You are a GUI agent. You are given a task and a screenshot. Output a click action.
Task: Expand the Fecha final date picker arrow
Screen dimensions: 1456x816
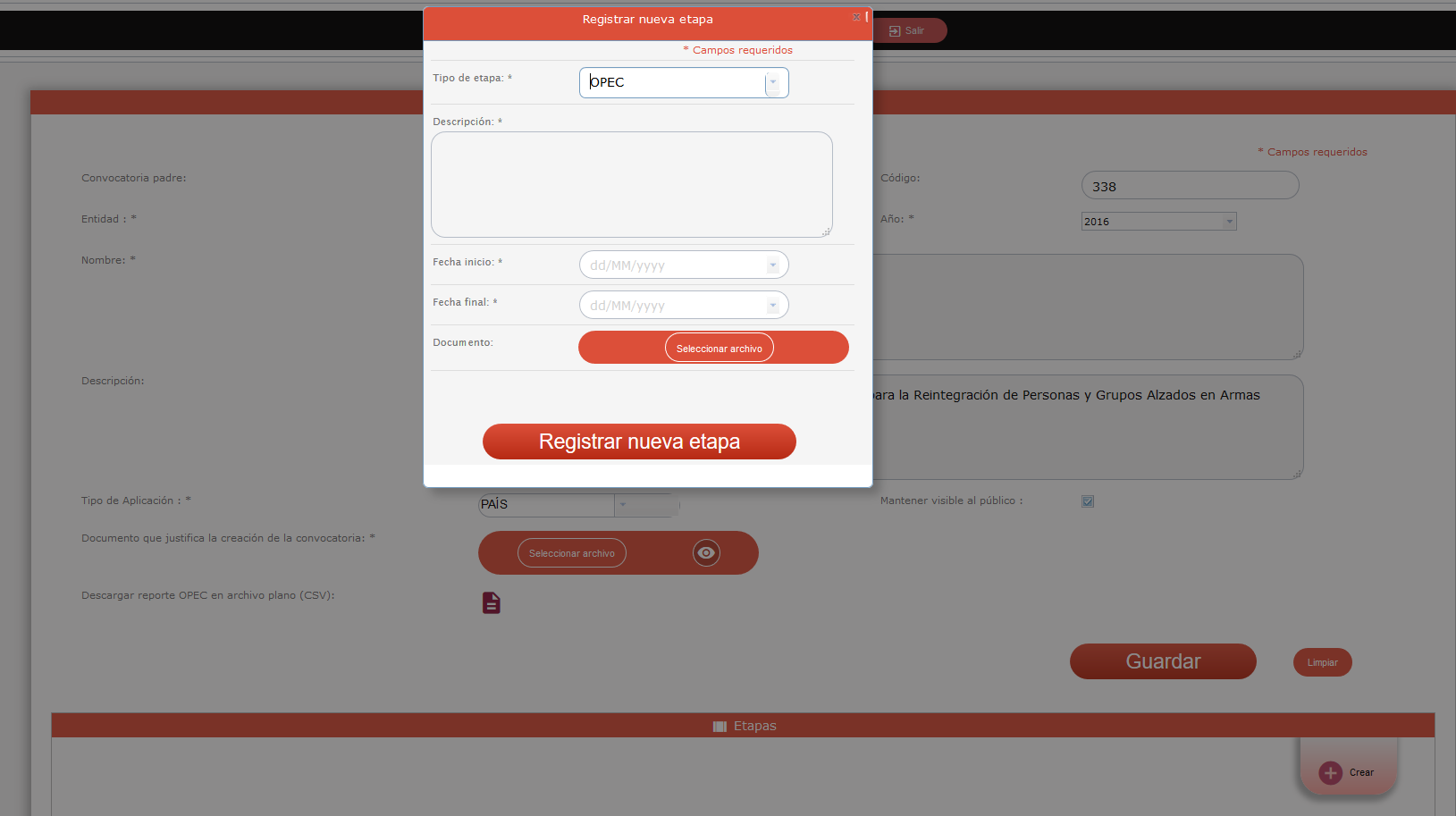(x=773, y=306)
